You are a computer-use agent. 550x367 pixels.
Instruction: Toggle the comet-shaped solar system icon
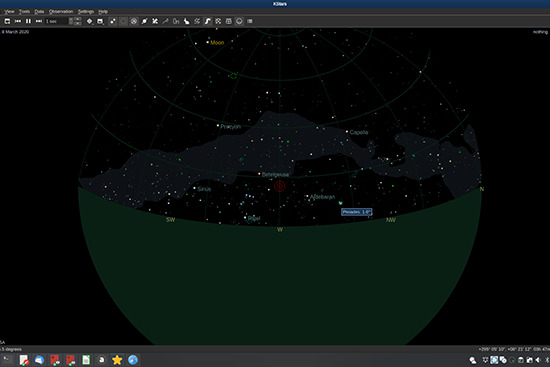(x=144, y=21)
